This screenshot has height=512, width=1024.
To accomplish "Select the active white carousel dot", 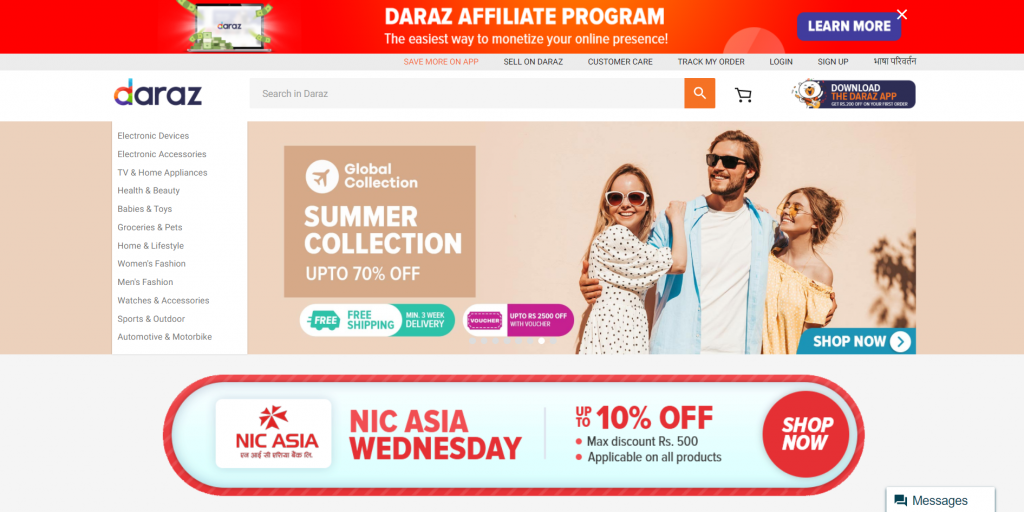I will [541, 341].
